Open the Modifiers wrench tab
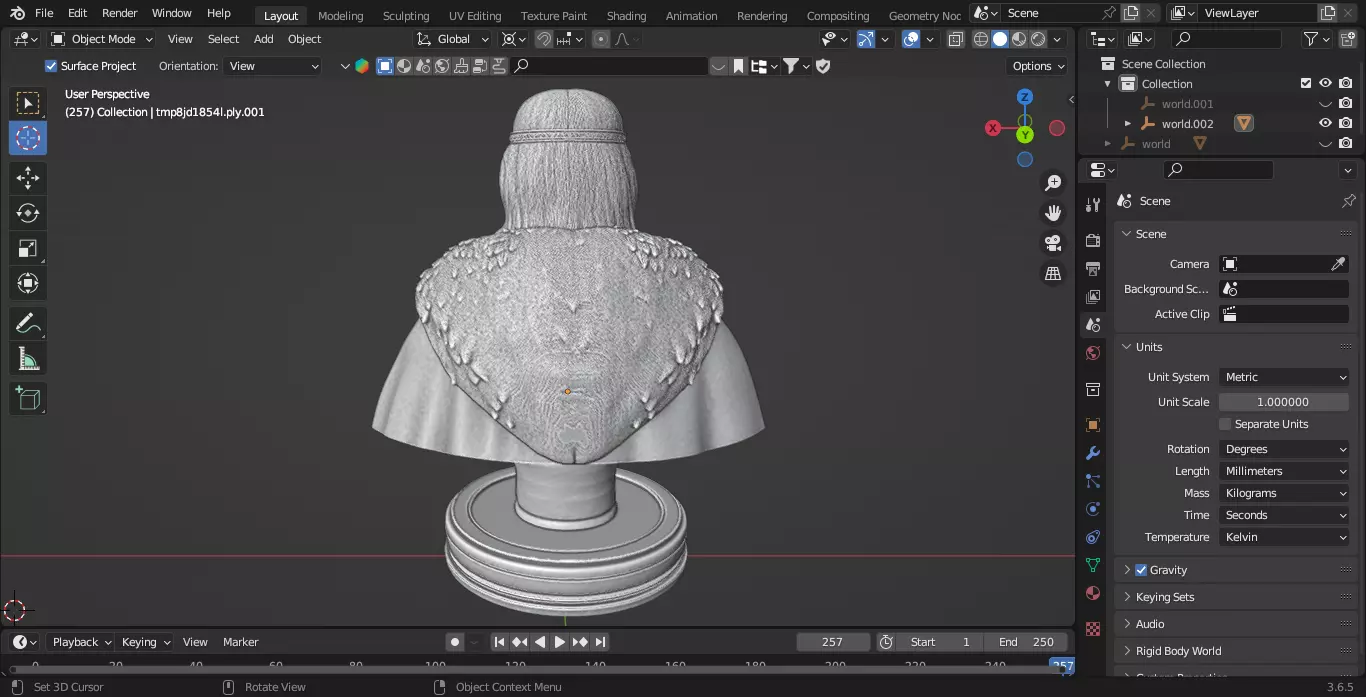This screenshot has width=1366, height=697. 1093,453
